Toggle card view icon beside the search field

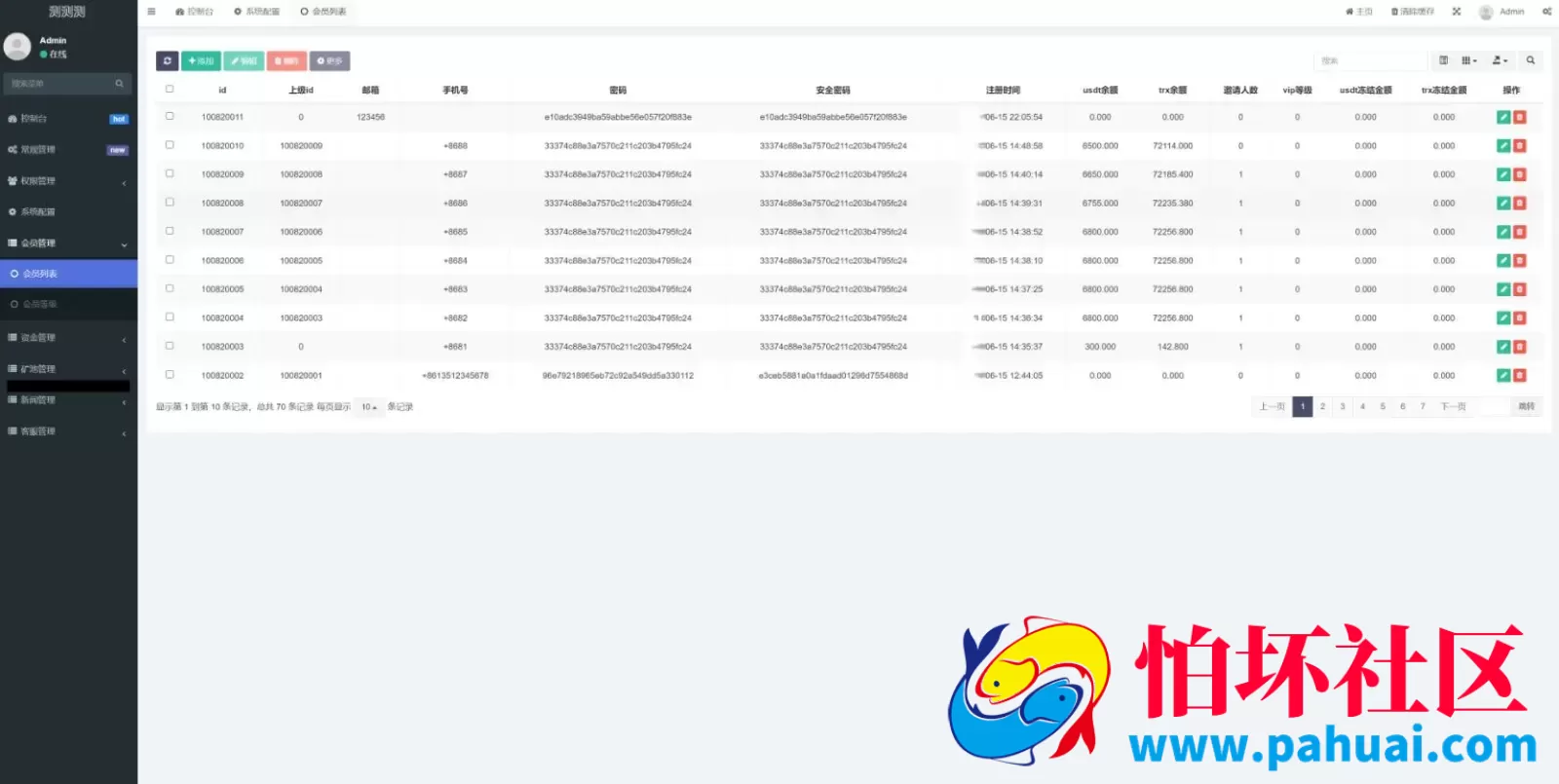click(x=1444, y=60)
